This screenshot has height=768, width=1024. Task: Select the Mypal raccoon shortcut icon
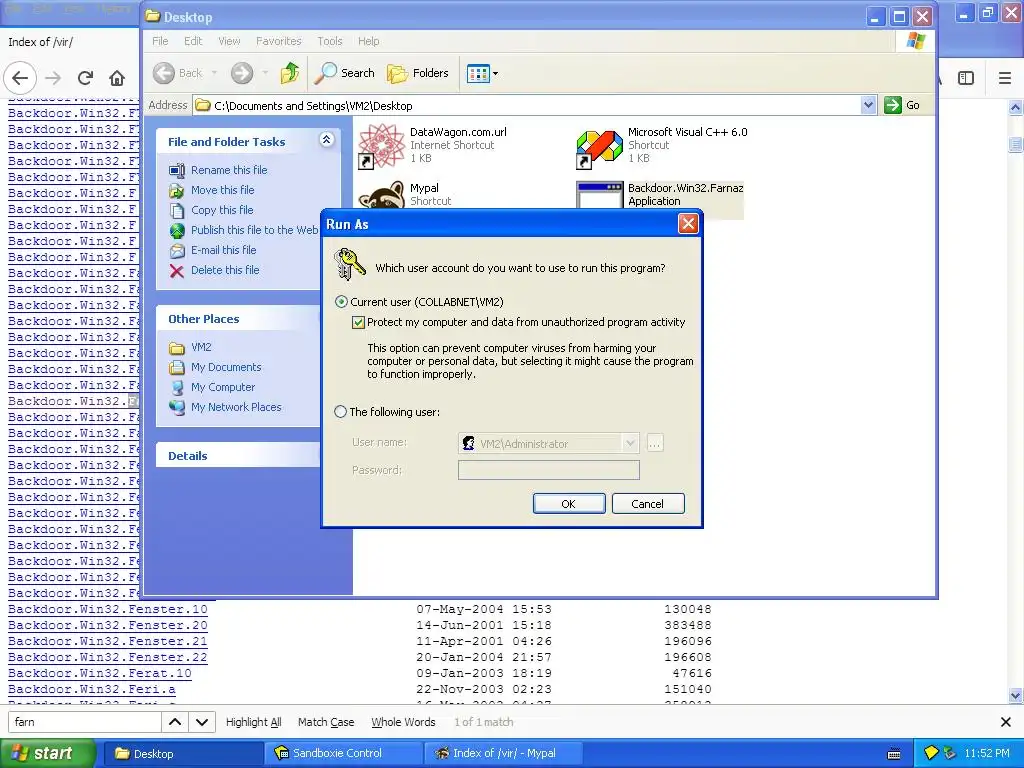[381, 195]
